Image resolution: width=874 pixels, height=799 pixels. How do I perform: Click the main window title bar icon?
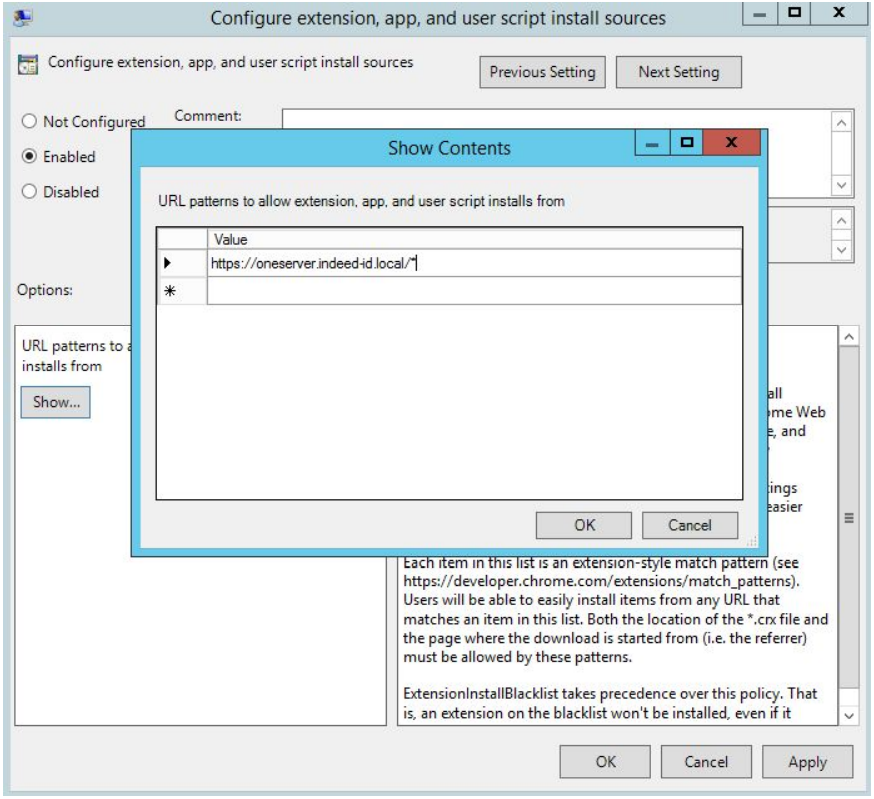19,17
